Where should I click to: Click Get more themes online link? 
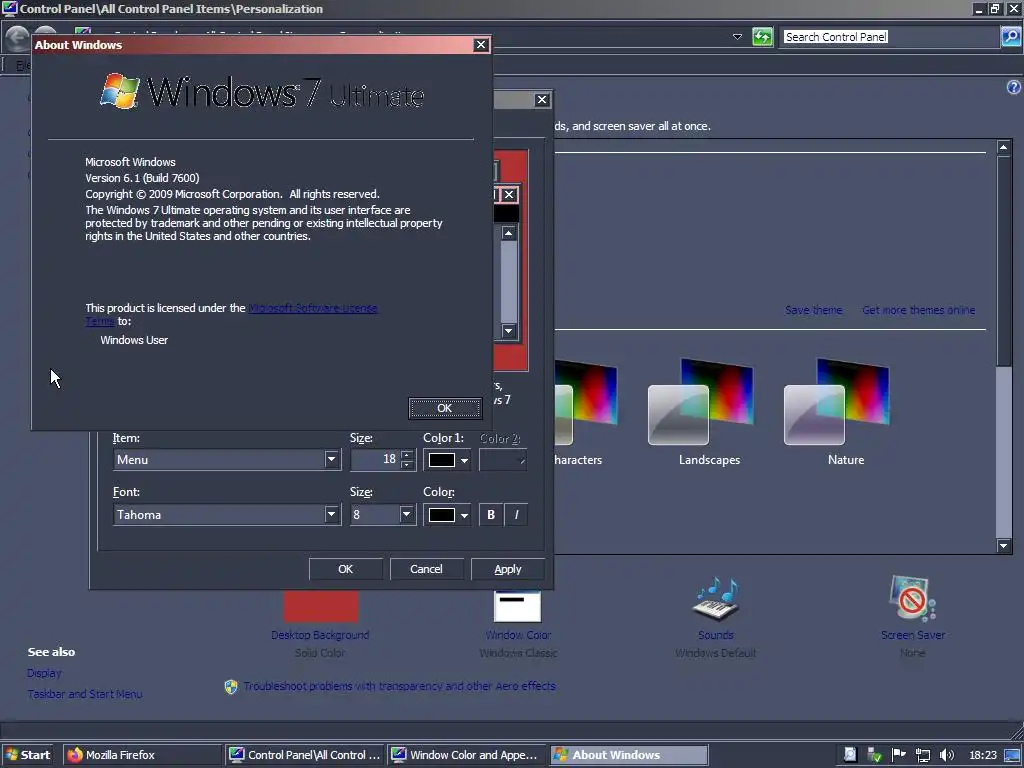pyautogui.click(x=918, y=310)
